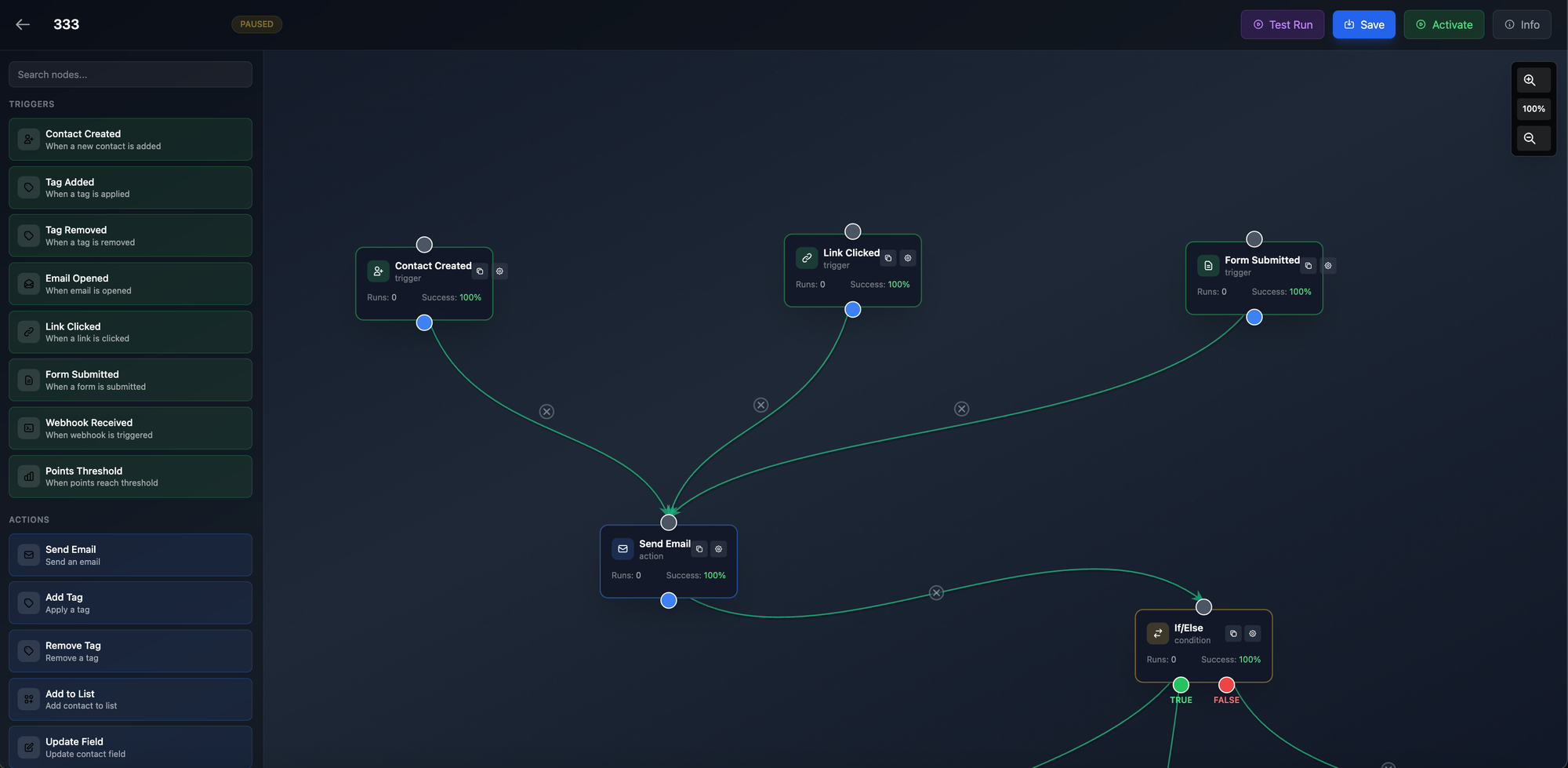1568x768 pixels.
Task: Click the green TRUE output port
Action: tap(1181, 685)
